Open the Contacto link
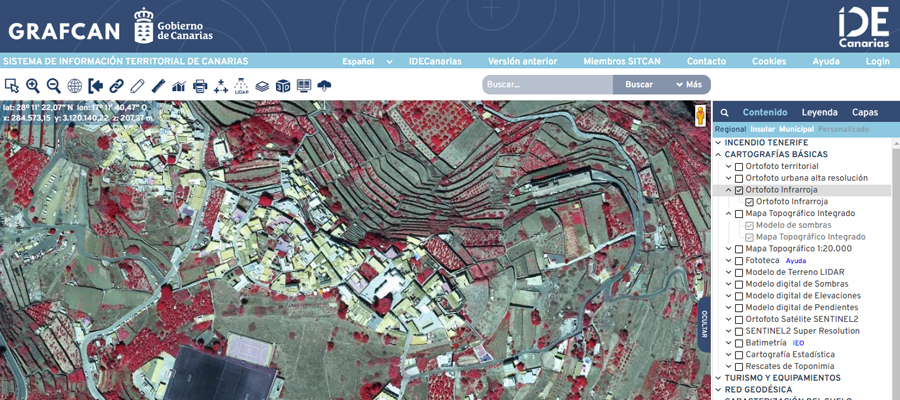The height and width of the screenshot is (400, 900). (x=706, y=61)
